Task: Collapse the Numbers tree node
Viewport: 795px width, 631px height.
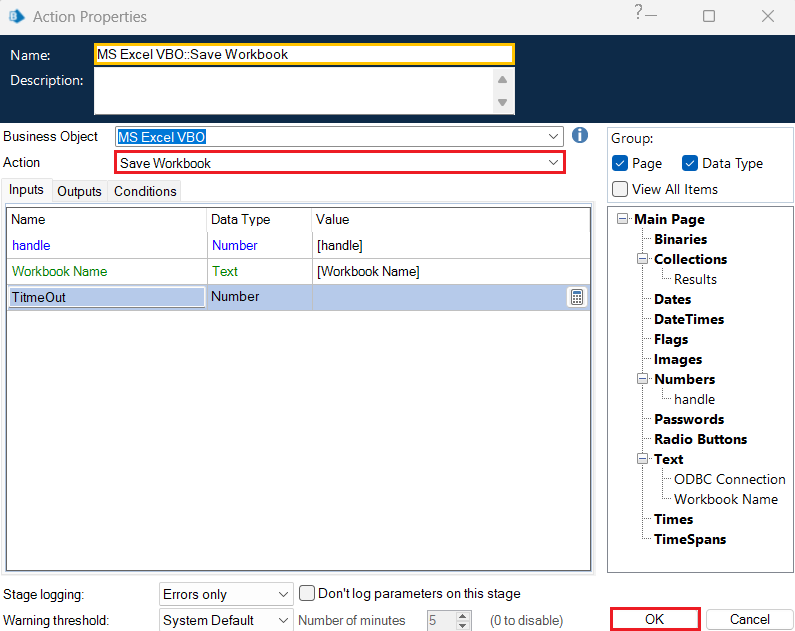Action: tap(643, 379)
